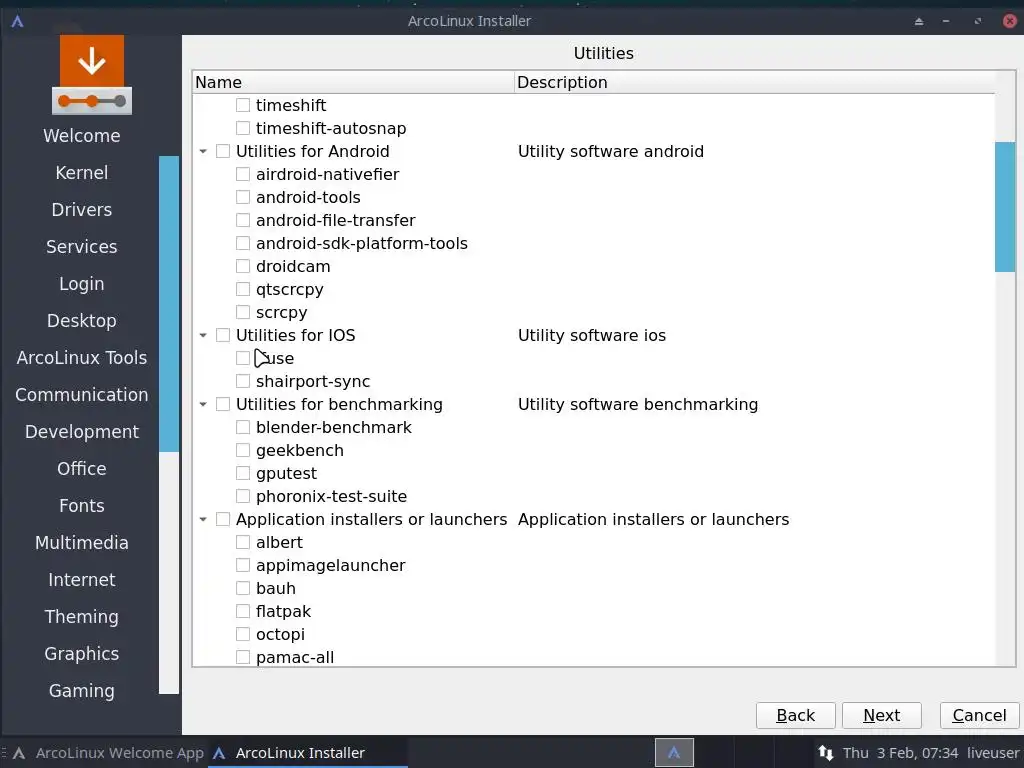The width and height of the screenshot is (1024, 768).
Task: Tick the timeshift checkbox
Action: point(243,105)
